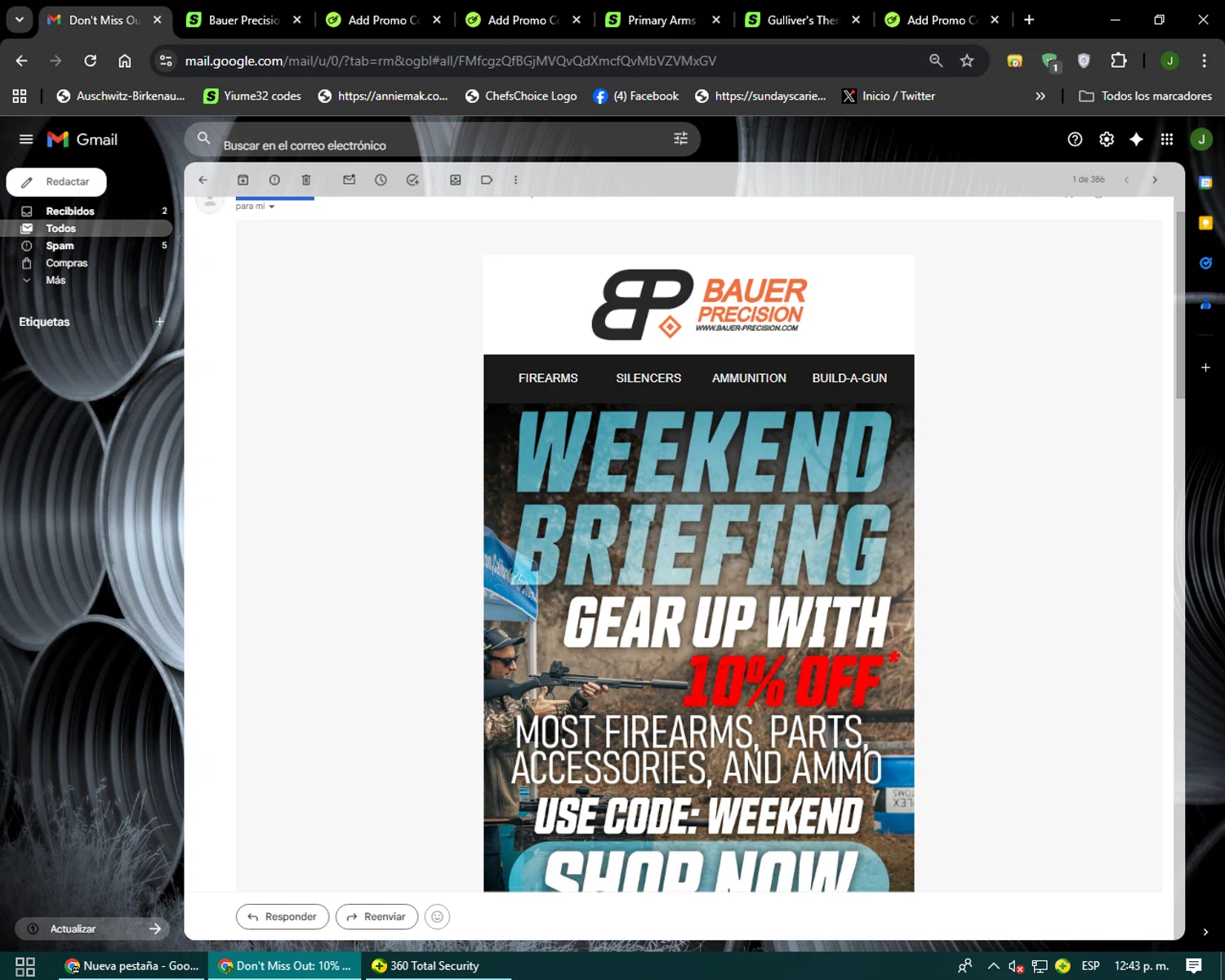Get add-ons plus icon in side panel
1225x980 pixels.
(1205, 367)
